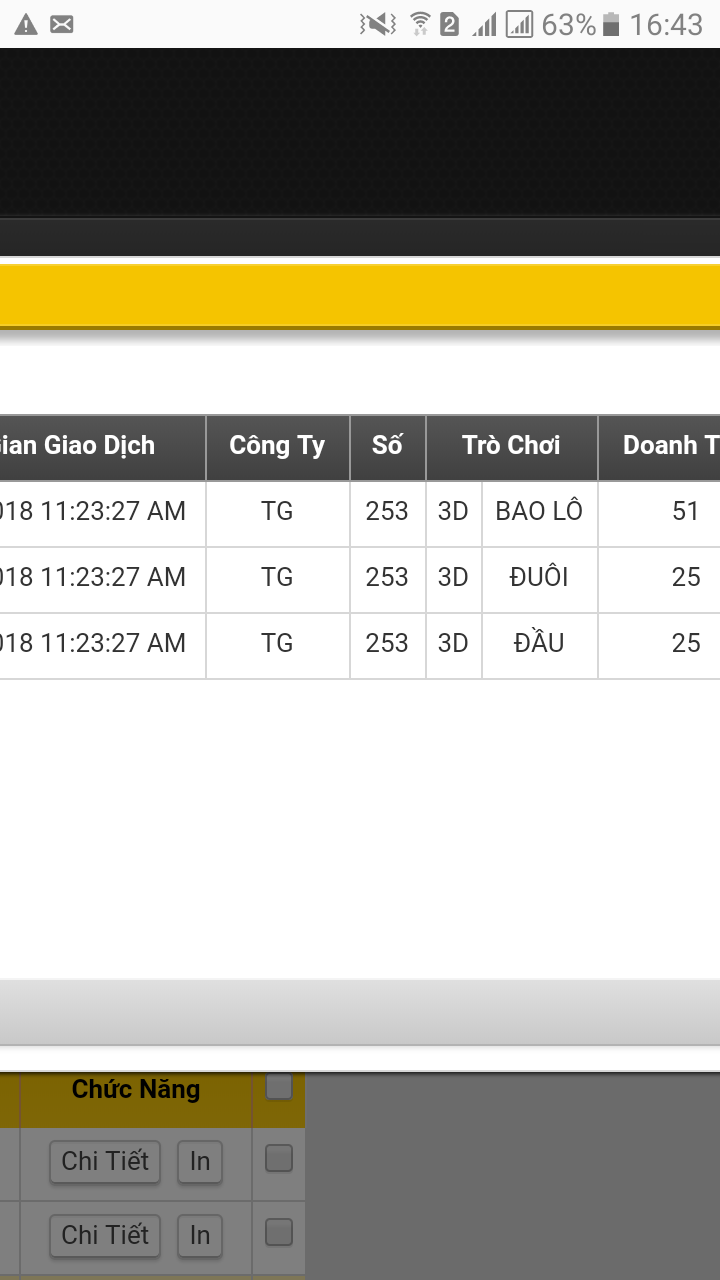Click the yellow banner bar
The height and width of the screenshot is (1280, 720).
point(360,295)
